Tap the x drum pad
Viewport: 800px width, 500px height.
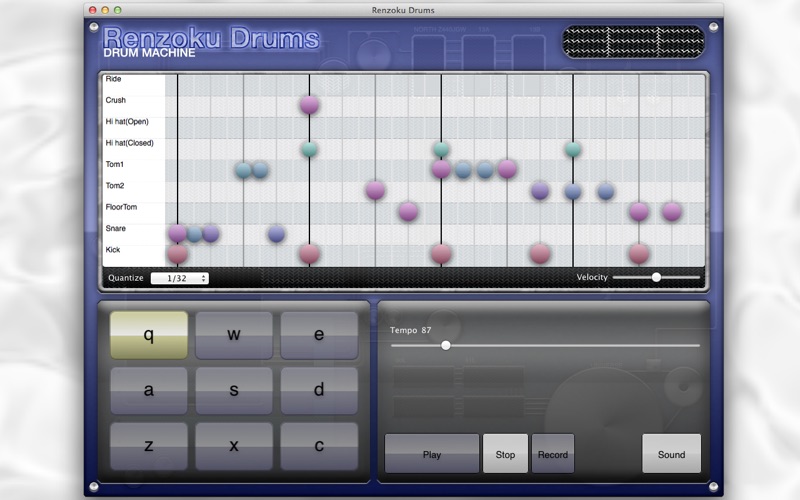(234, 446)
